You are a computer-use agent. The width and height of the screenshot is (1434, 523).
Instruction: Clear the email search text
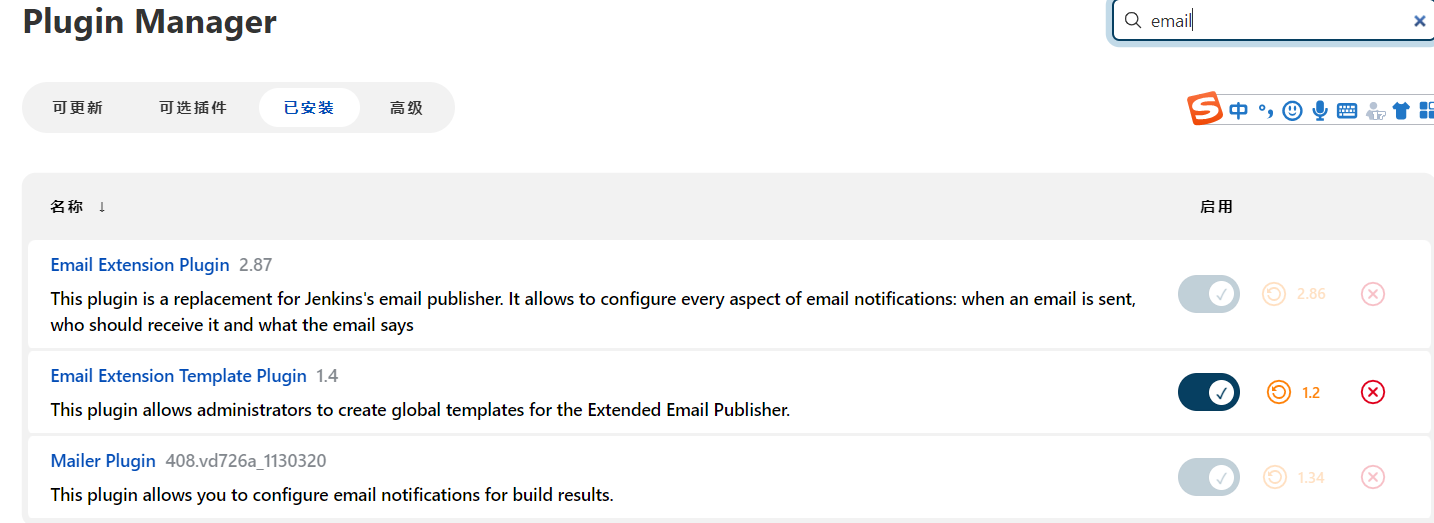coord(1419,21)
